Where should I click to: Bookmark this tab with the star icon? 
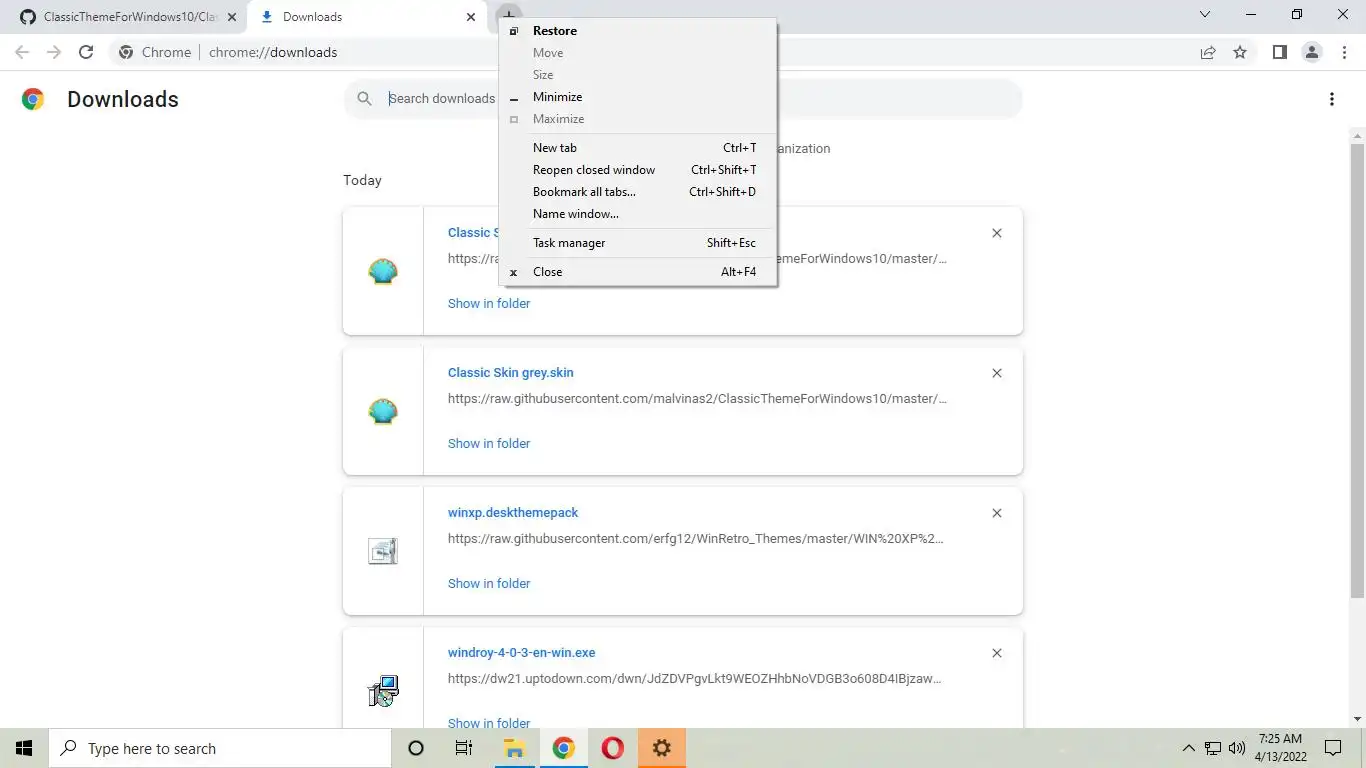coord(1240,53)
